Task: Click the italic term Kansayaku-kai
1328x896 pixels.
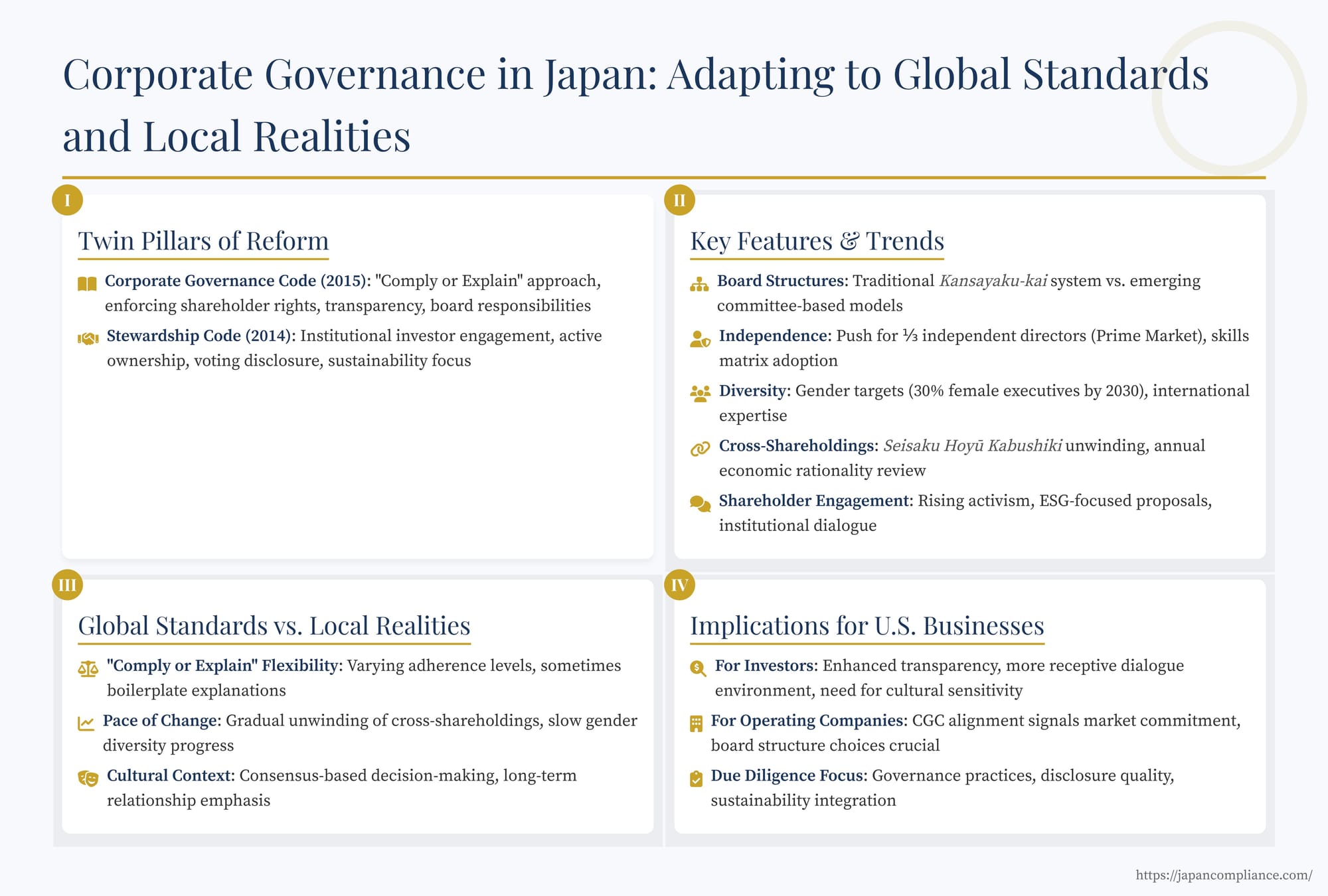Action: pyautogui.click(x=993, y=281)
